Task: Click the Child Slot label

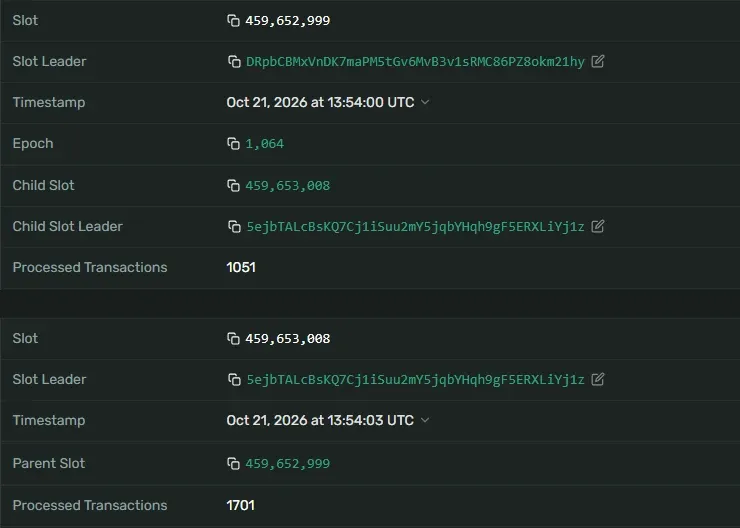Action: click(x=43, y=185)
